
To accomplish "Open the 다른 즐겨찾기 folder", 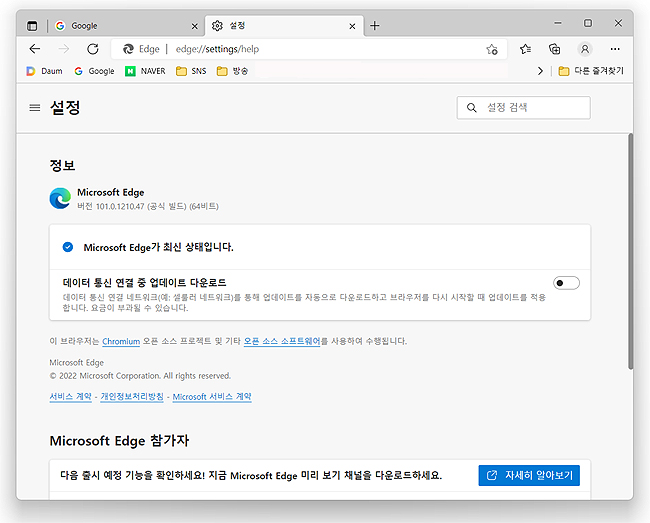I will tap(591, 71).
